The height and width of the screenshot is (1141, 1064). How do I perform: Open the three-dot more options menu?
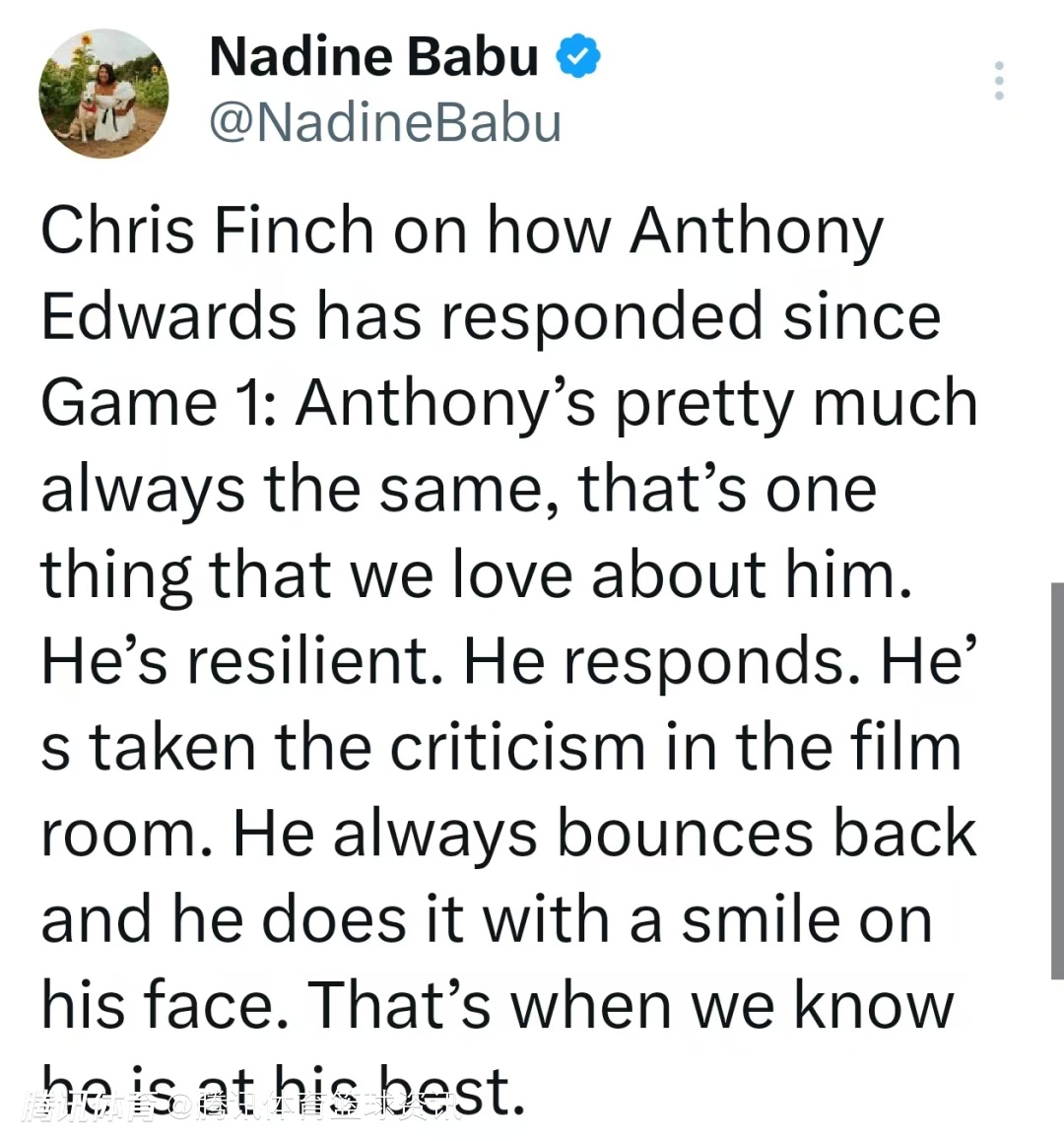coord(999,81)
